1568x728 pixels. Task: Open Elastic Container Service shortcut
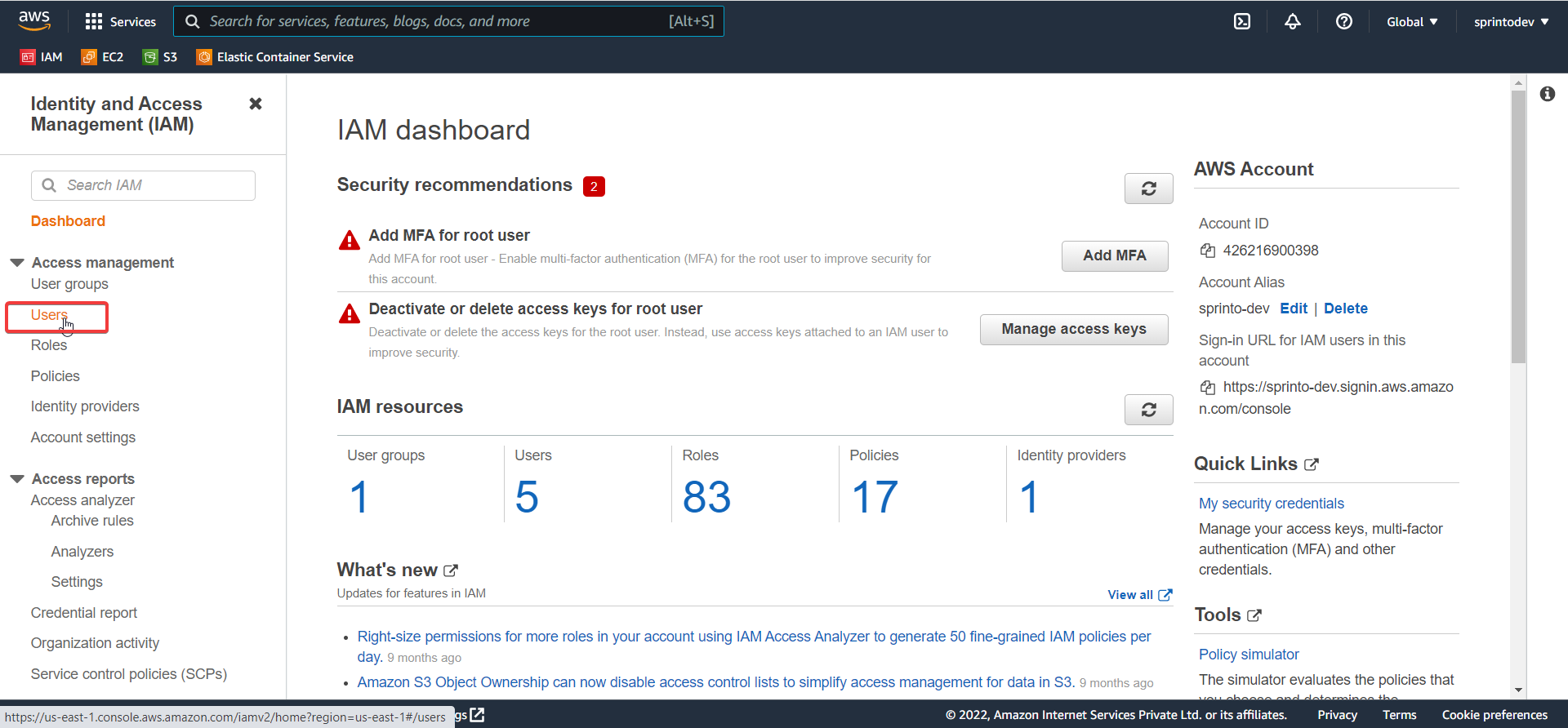(x=275, y=57)
